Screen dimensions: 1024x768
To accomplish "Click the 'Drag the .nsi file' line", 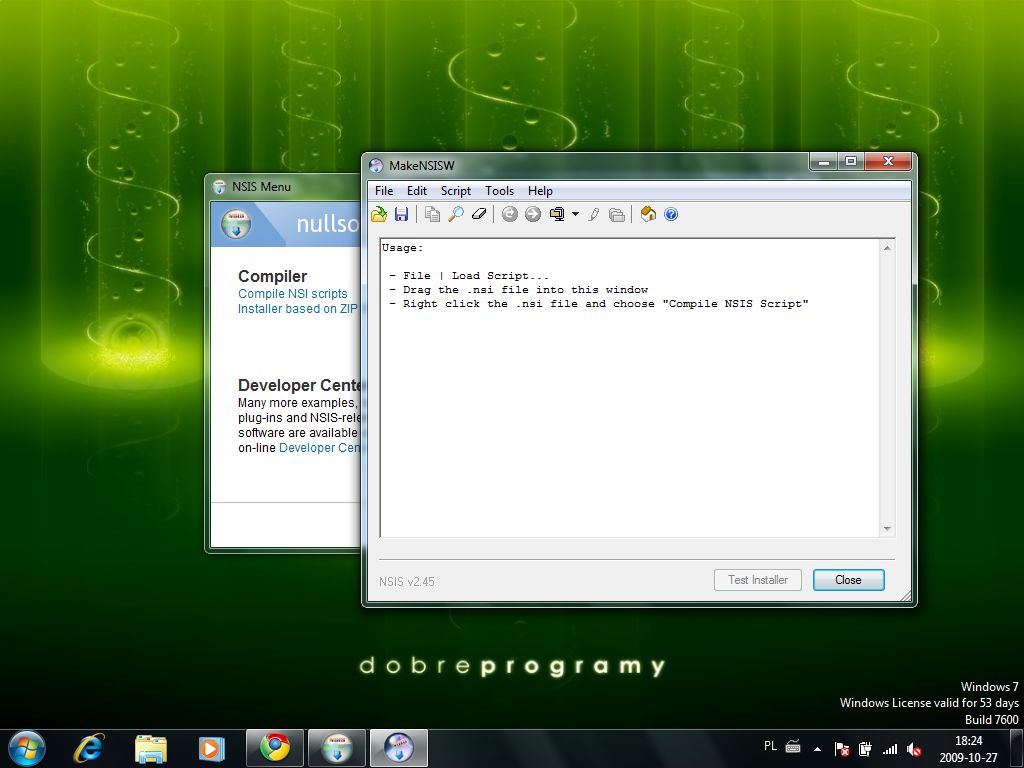I will pyautogui.click(x=519, y=289).
